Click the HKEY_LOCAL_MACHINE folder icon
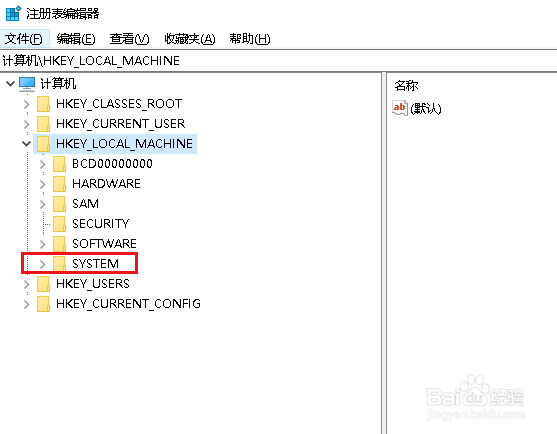This screenshot has height=434, width=557. tap(43, 144)
